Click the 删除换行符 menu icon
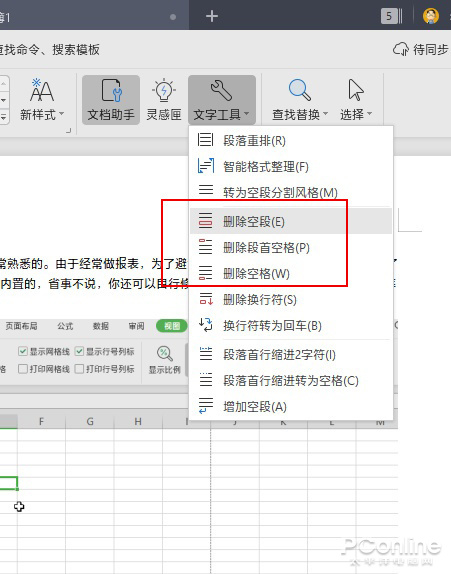The height and width of the screenshot is (574, 451). (x=205, y=299)
